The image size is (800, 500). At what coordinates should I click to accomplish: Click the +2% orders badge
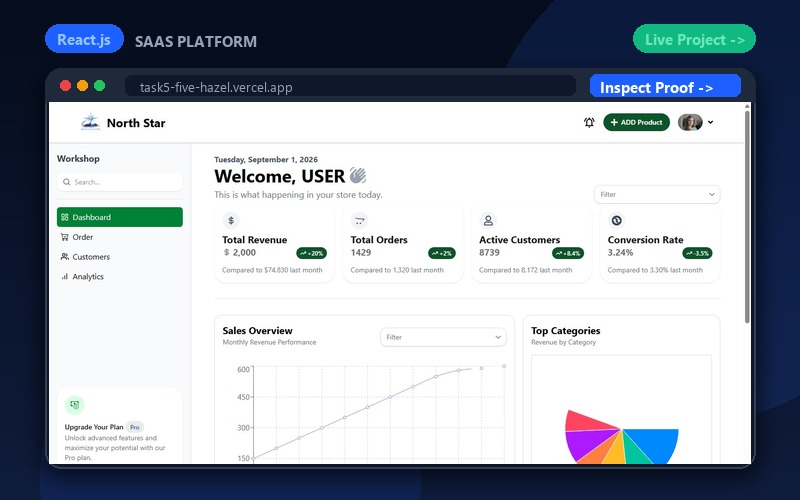click(442, 253)
